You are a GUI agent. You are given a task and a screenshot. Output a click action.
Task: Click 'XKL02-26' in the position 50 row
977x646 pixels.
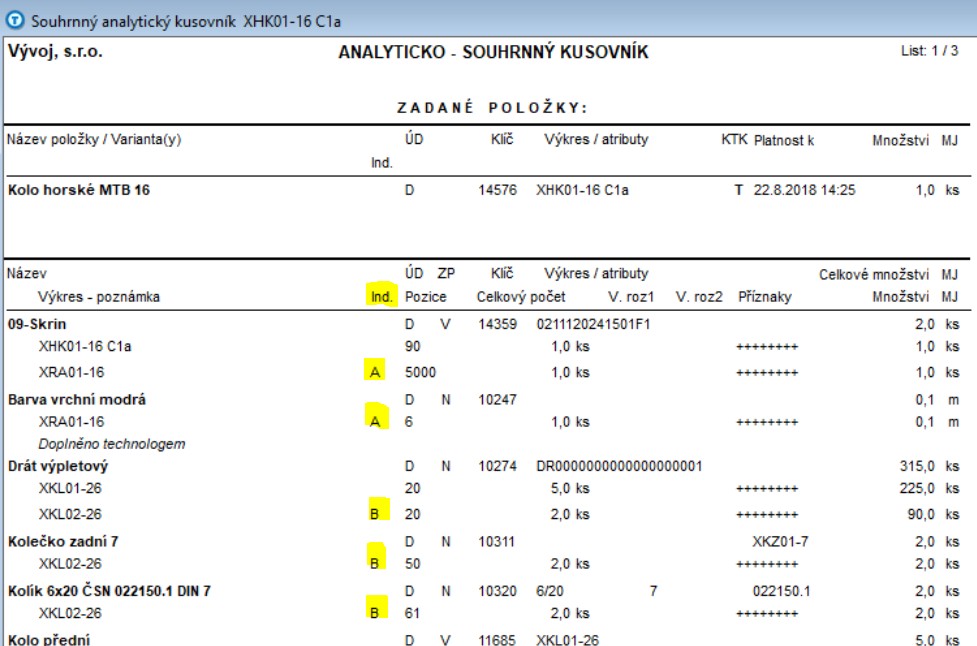[70, 564]
